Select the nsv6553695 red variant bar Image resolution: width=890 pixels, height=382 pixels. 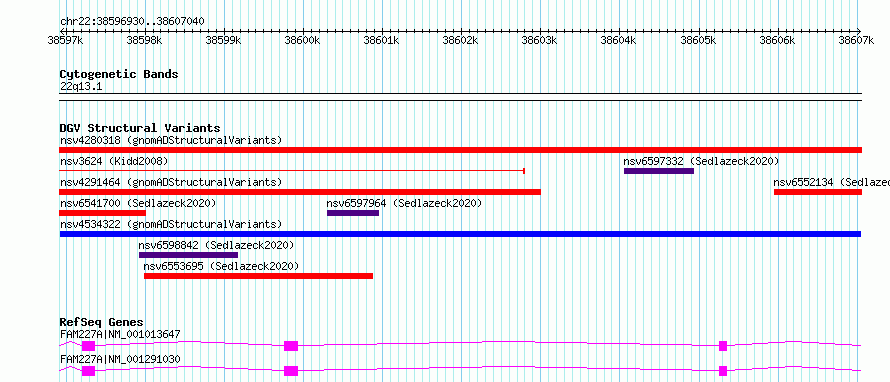258,276
